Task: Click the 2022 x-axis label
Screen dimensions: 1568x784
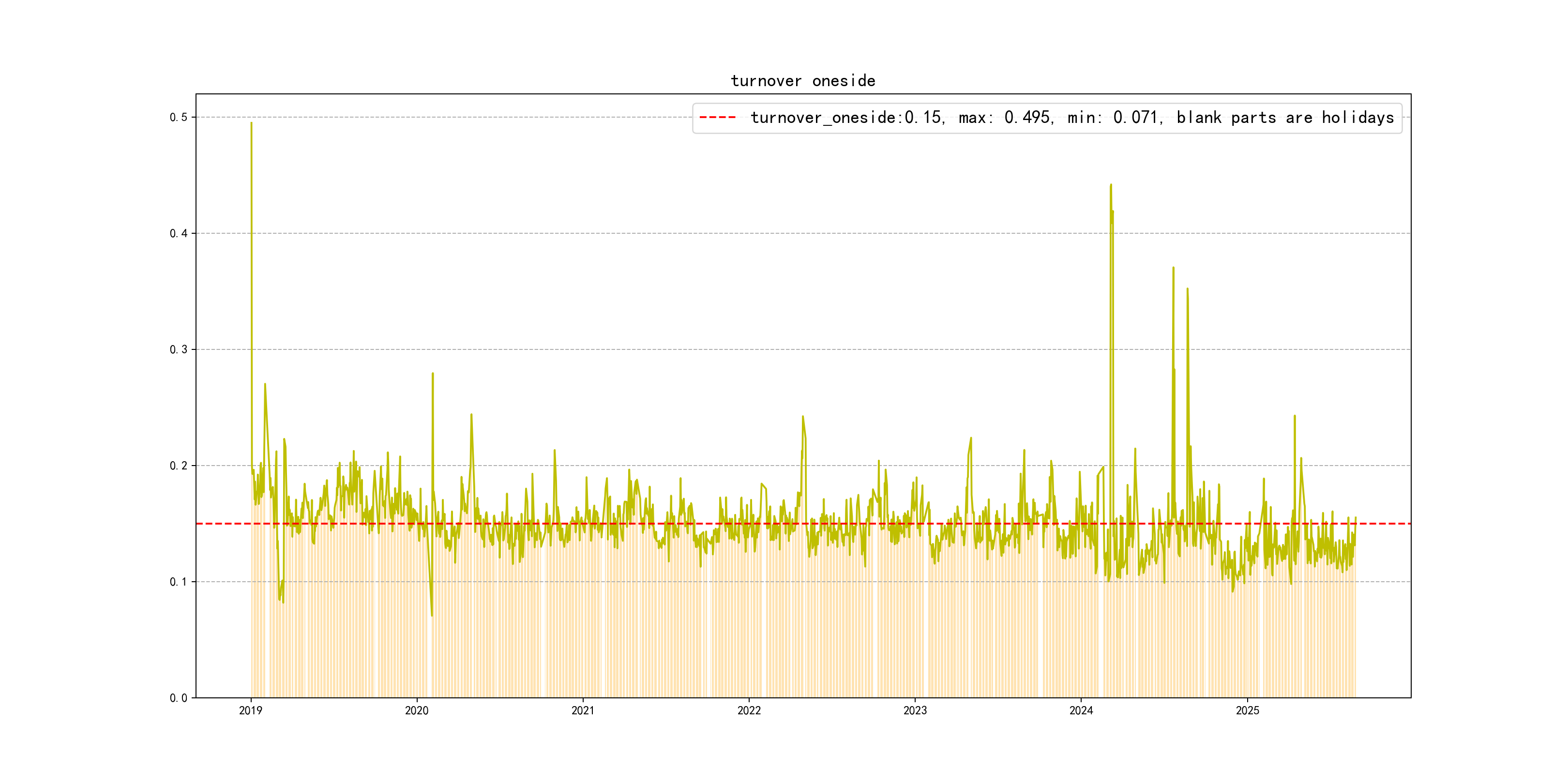Action: coord(749,710)
